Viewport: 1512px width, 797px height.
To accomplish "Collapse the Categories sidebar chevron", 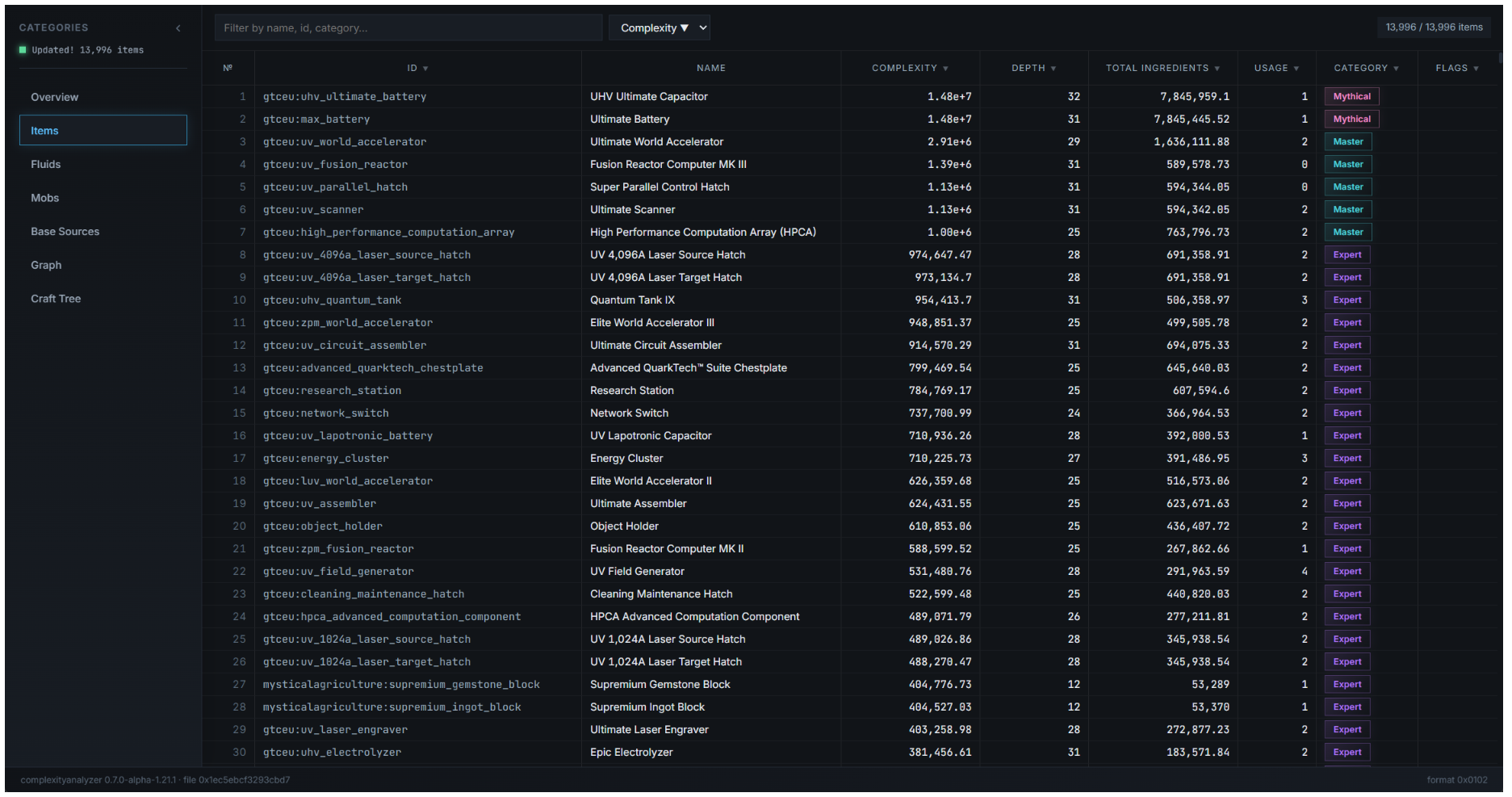I will point(178,28).
